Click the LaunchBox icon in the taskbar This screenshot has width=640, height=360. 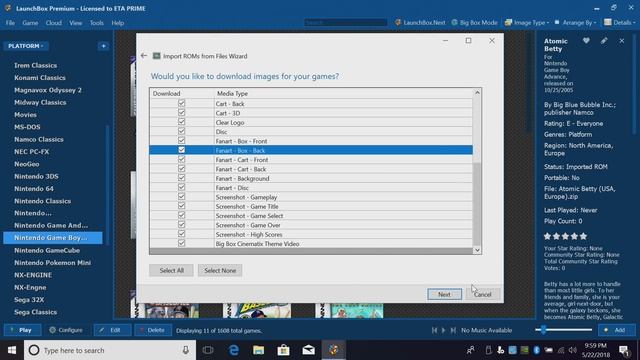point(333,350)
